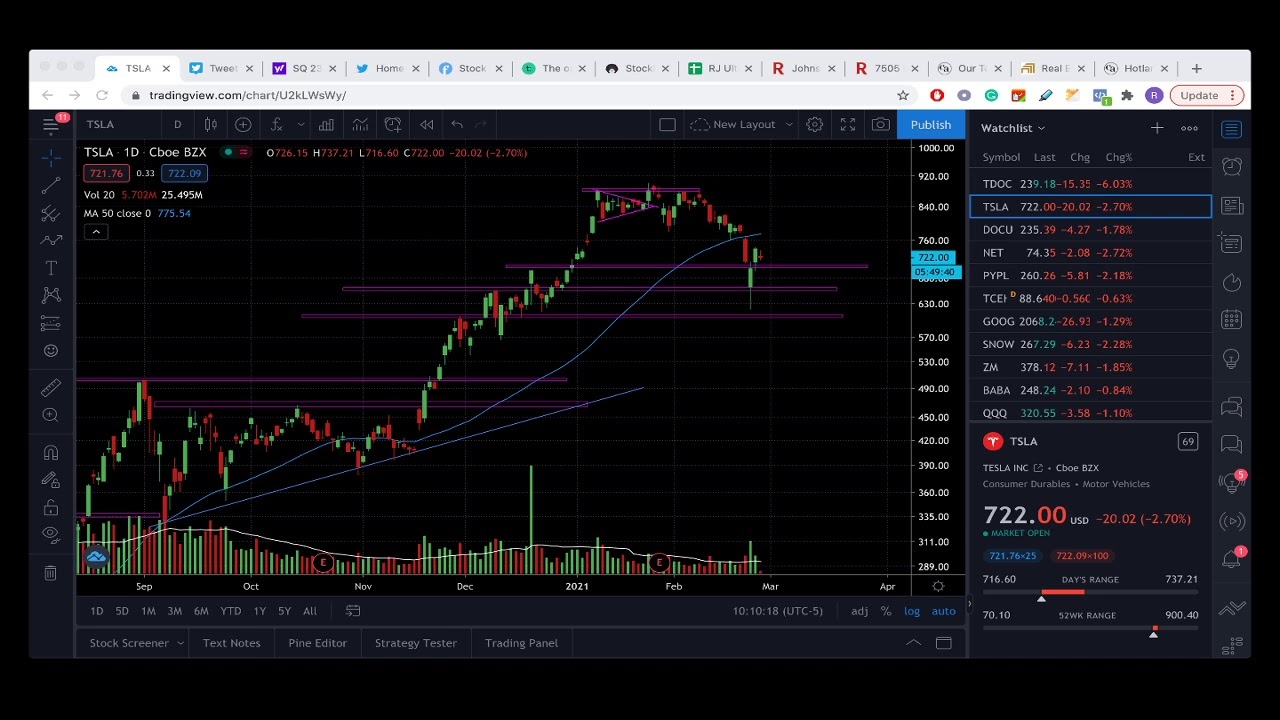Screen dimensions: 1280x720
Task: Open the calendar panel in right sidebar
Action: pyautogui.click(x=1231, y=320)
